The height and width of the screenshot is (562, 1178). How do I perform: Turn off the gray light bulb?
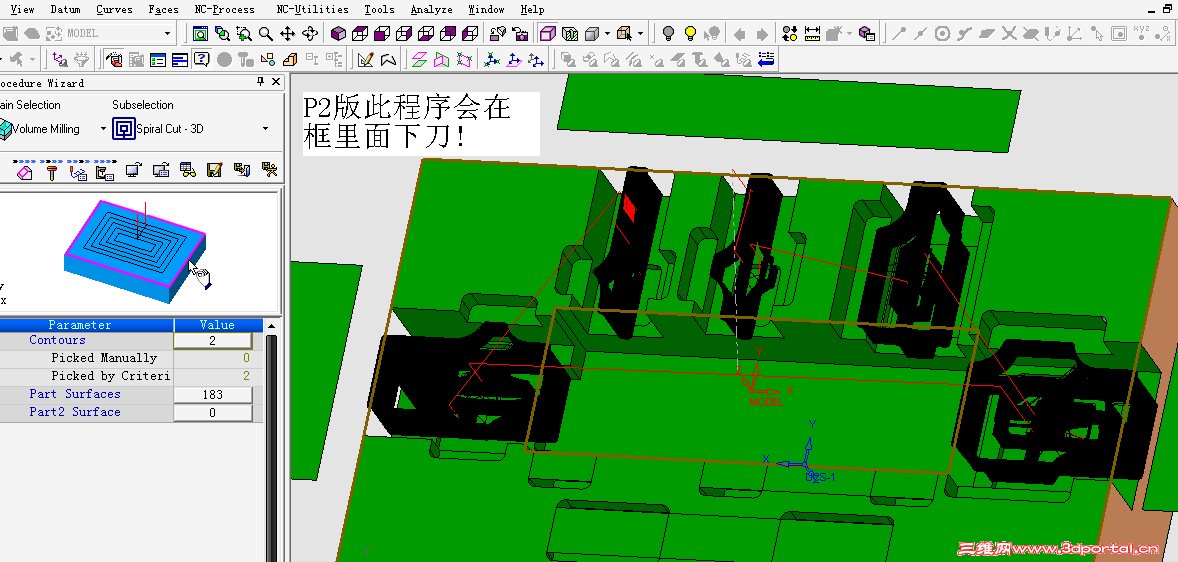pos(668,34)
